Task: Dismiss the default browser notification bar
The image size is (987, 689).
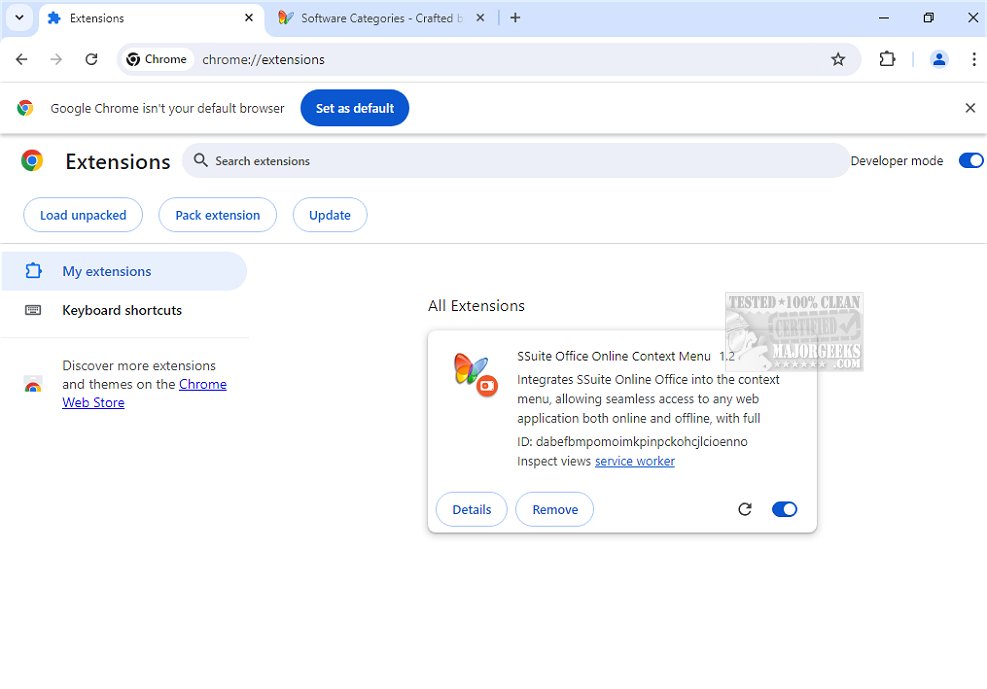Action: (x=969, y=108)
